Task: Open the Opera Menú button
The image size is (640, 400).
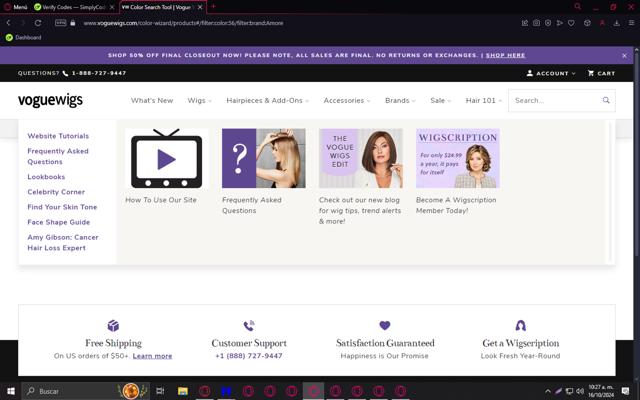Action: click(16, 7)
